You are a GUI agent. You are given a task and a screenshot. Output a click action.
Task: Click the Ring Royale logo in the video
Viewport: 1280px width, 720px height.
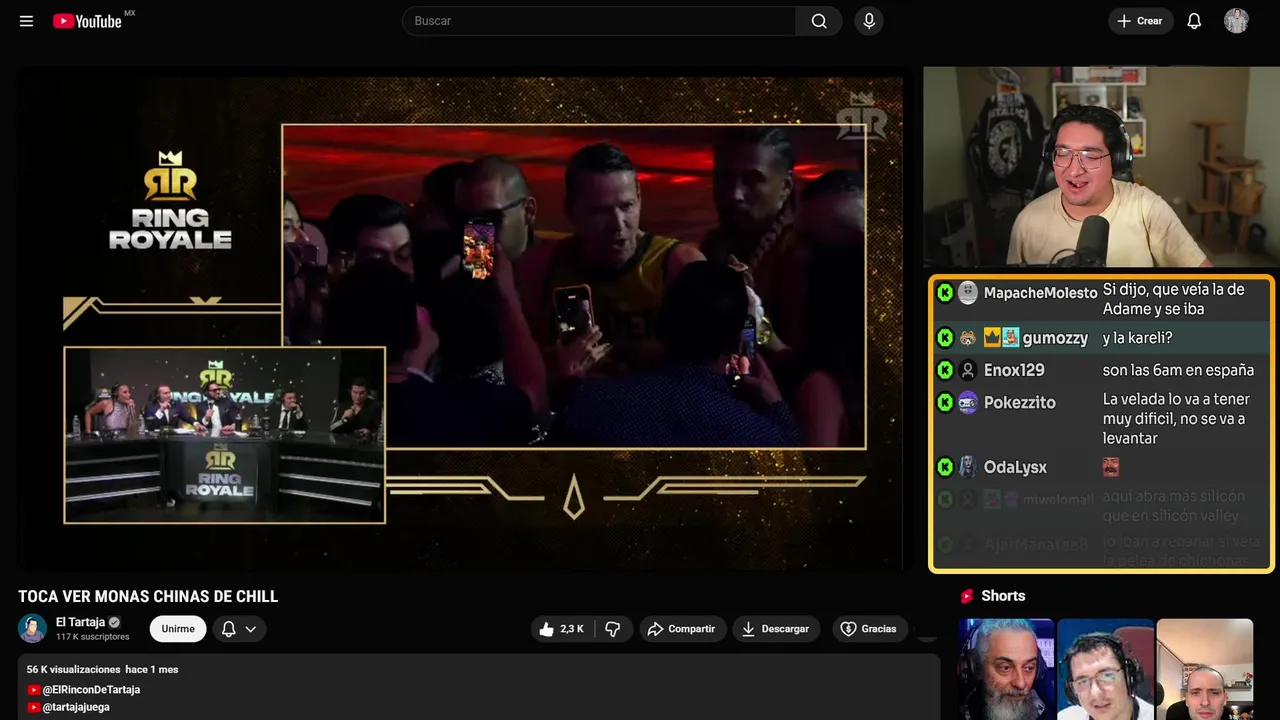(170, 200)
